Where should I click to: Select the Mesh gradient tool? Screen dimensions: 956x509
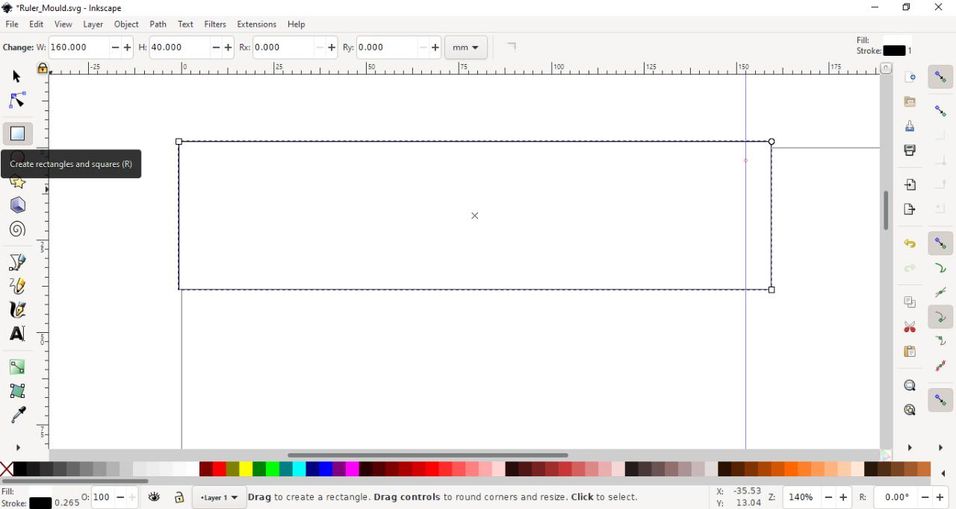[x=17, y=391]
